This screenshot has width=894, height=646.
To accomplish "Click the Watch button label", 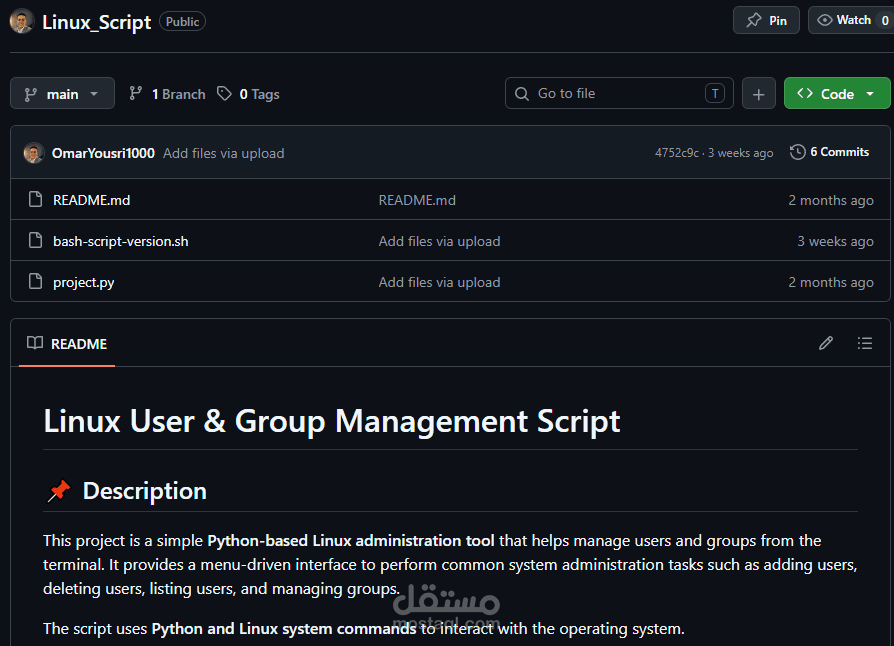I will click(x=854, y=21).
